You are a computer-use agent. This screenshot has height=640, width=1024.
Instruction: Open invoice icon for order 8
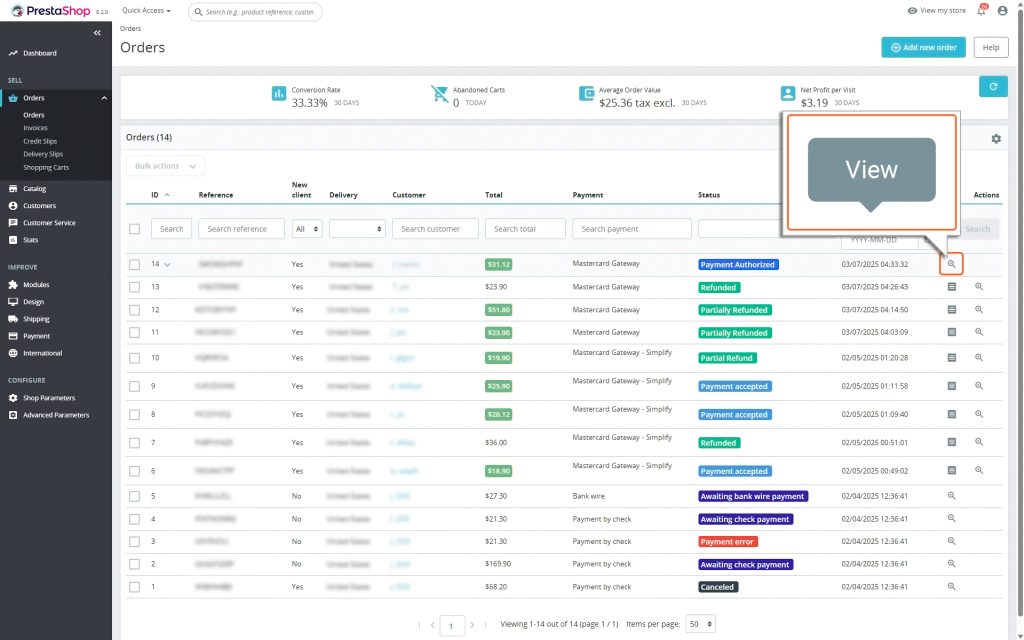tap(952, 414)
